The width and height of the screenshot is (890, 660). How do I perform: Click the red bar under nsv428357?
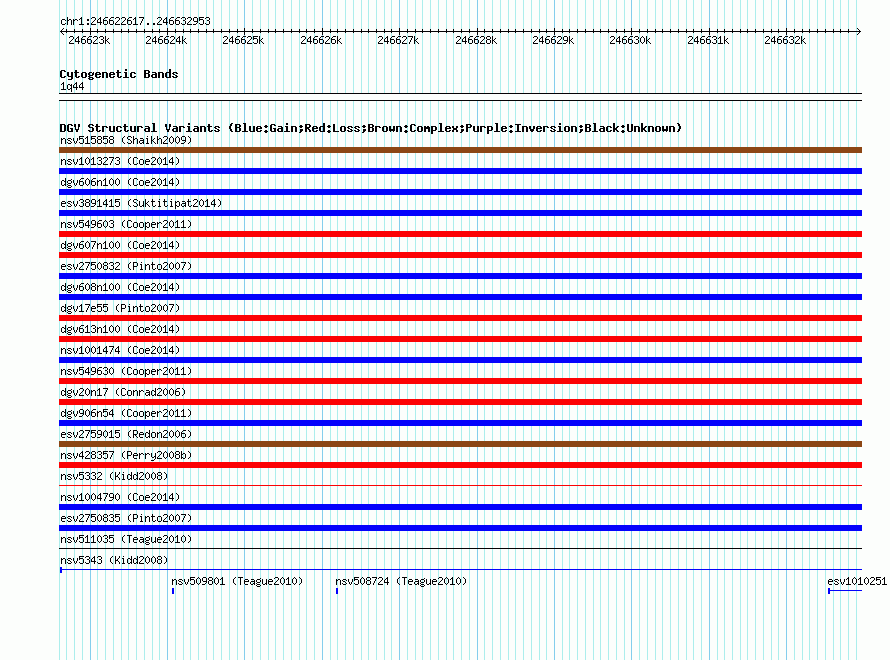click(x=460, y=465)
